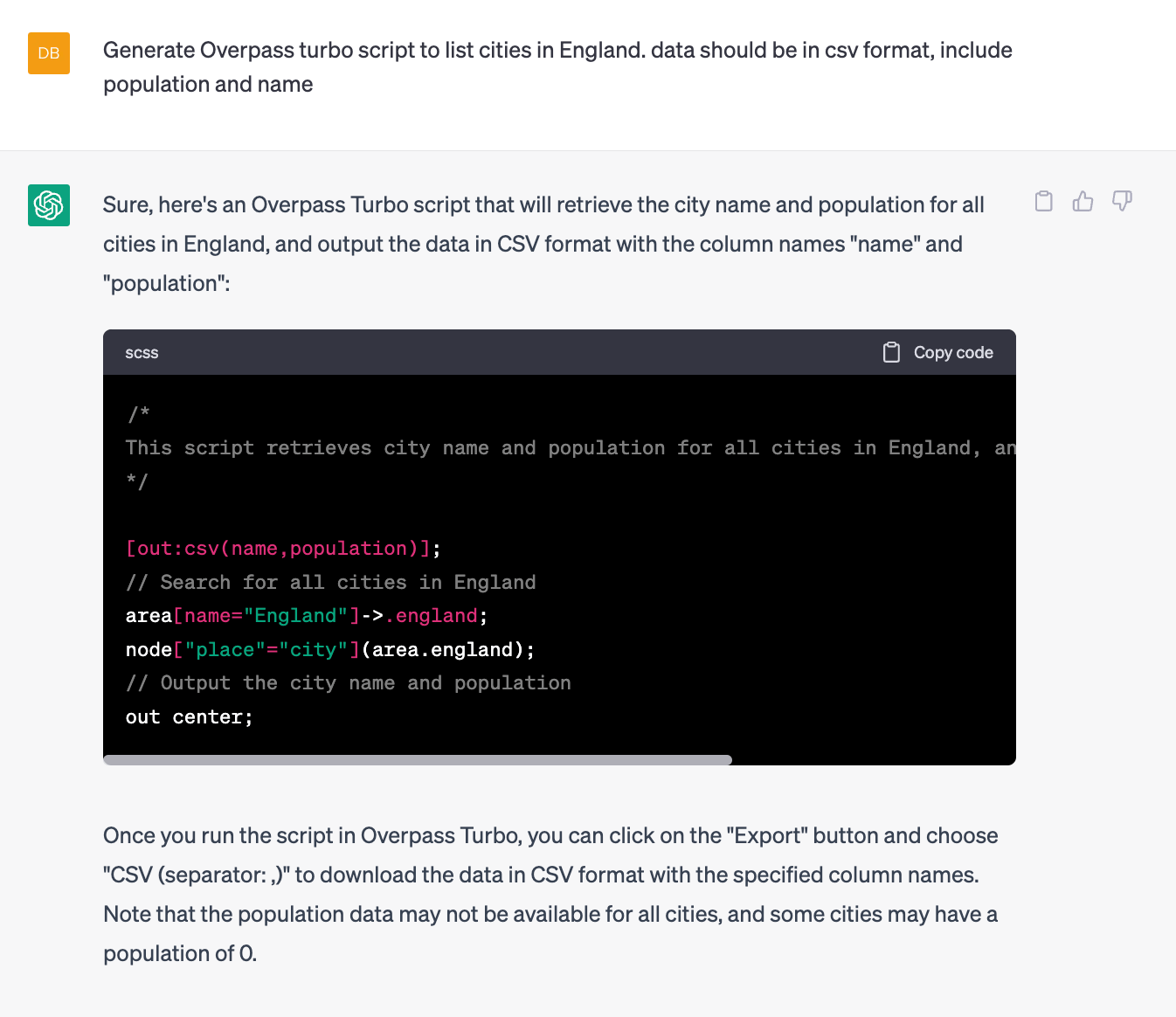Click the '// Output the city name' comment

pyautogui.click(x=348, y=683)
